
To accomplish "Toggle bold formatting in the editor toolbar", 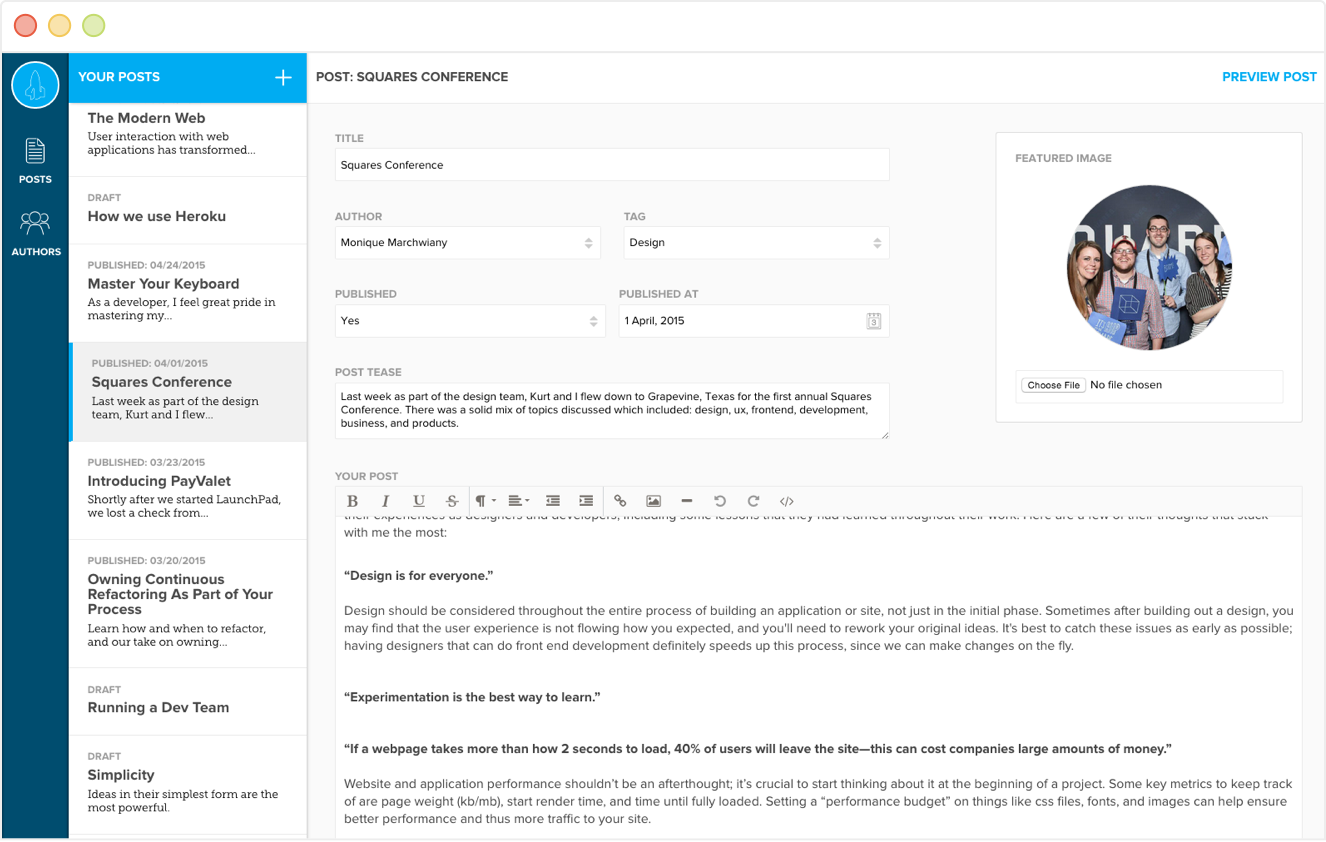I will coord(352,501).
